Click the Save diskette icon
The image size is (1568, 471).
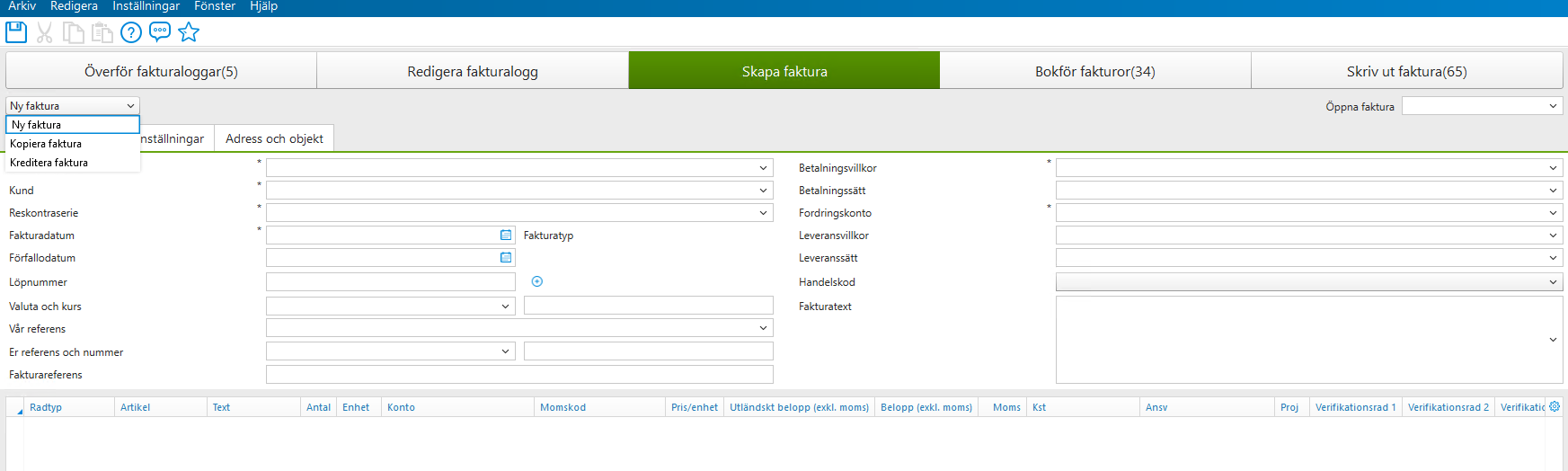pyautogui.click(x=16, y=32)
